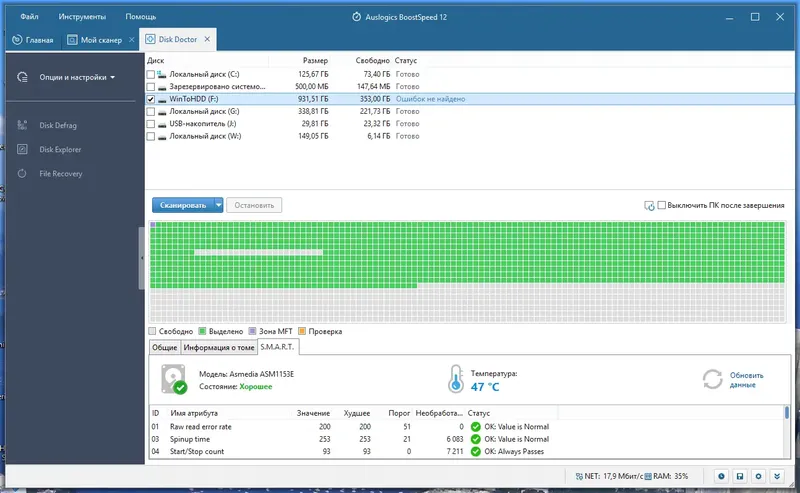
Task: Sort the disk list by Статус column
Action: pyautogui.click(x=406, y=60)
